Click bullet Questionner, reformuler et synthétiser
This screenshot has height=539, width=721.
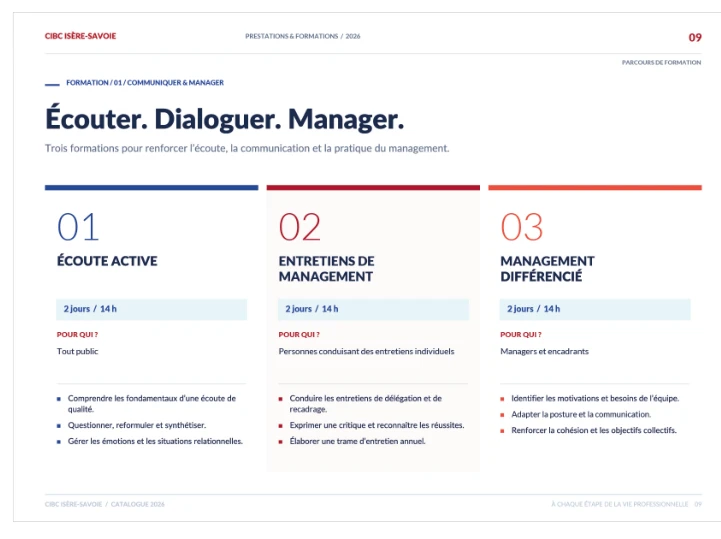point(137,425)
